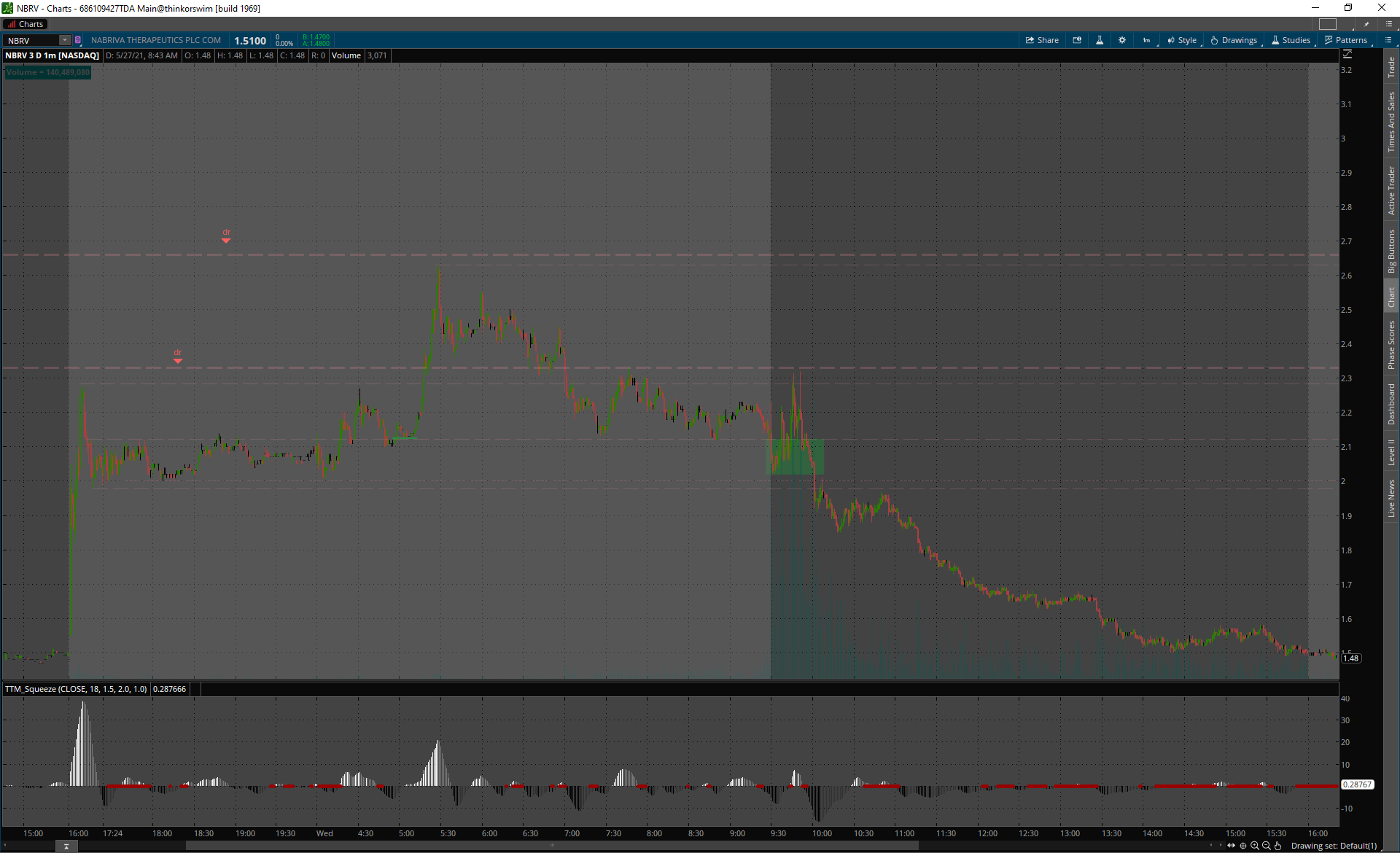This screenshot has width=1400, height=853.
Task: Click the alert camera icon next to Share
Action: tap(1077, 40)
